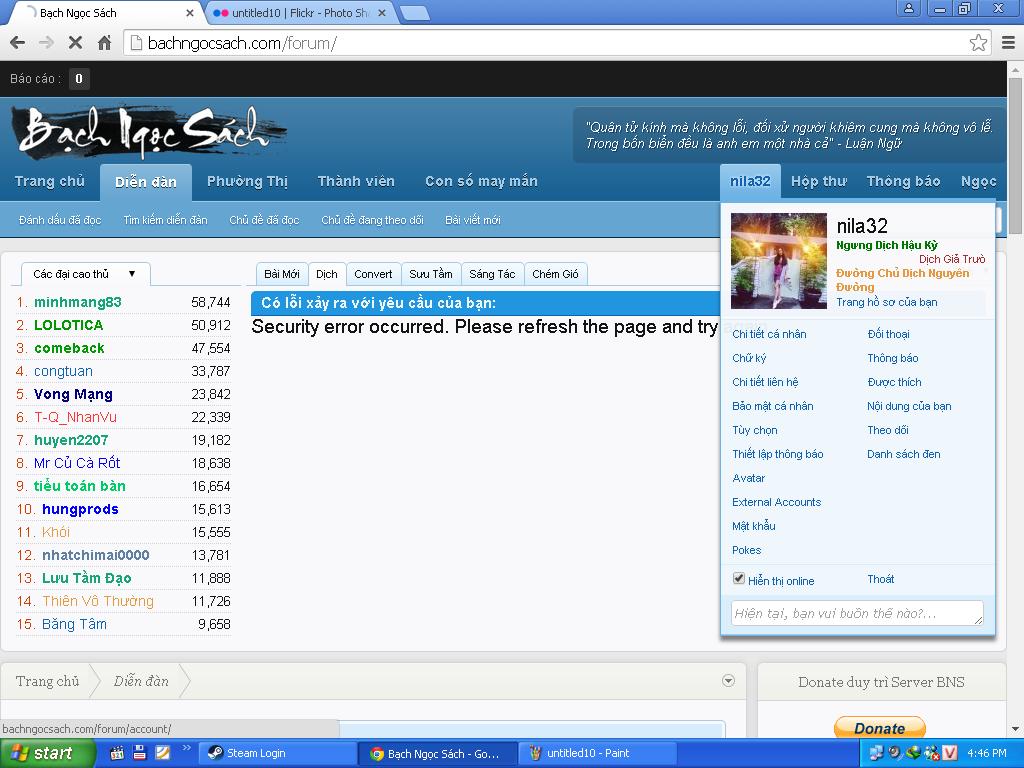Close the Bạch Ngọc Sách browser tab

coord(191,13)
